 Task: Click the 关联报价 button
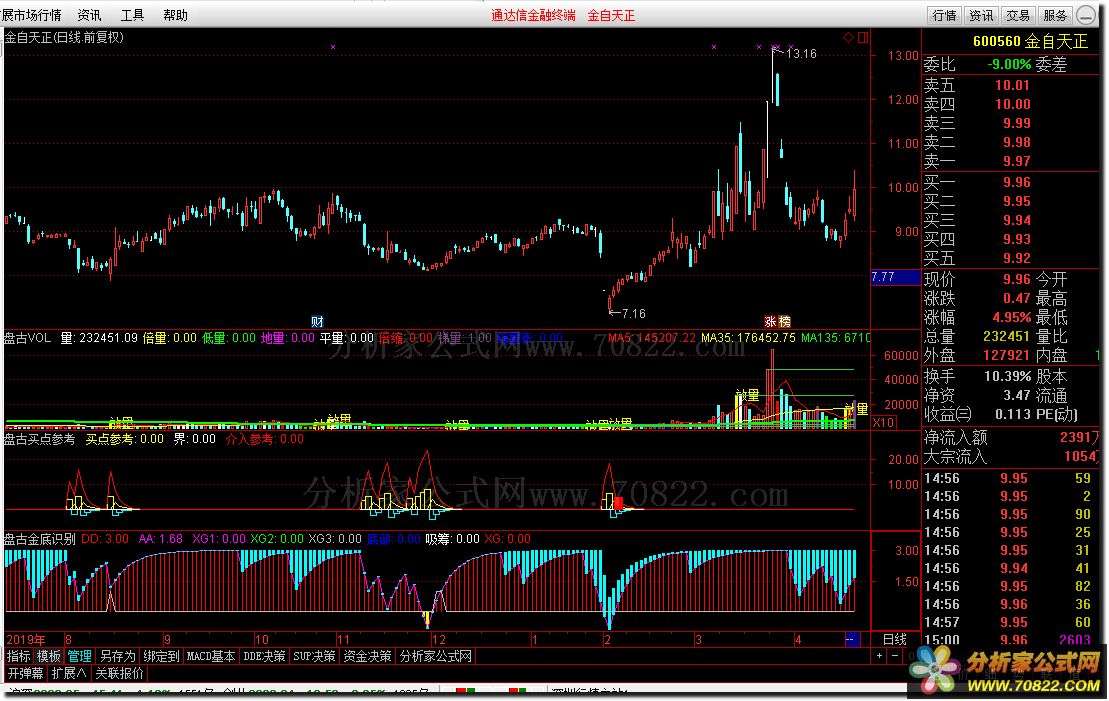120,673
